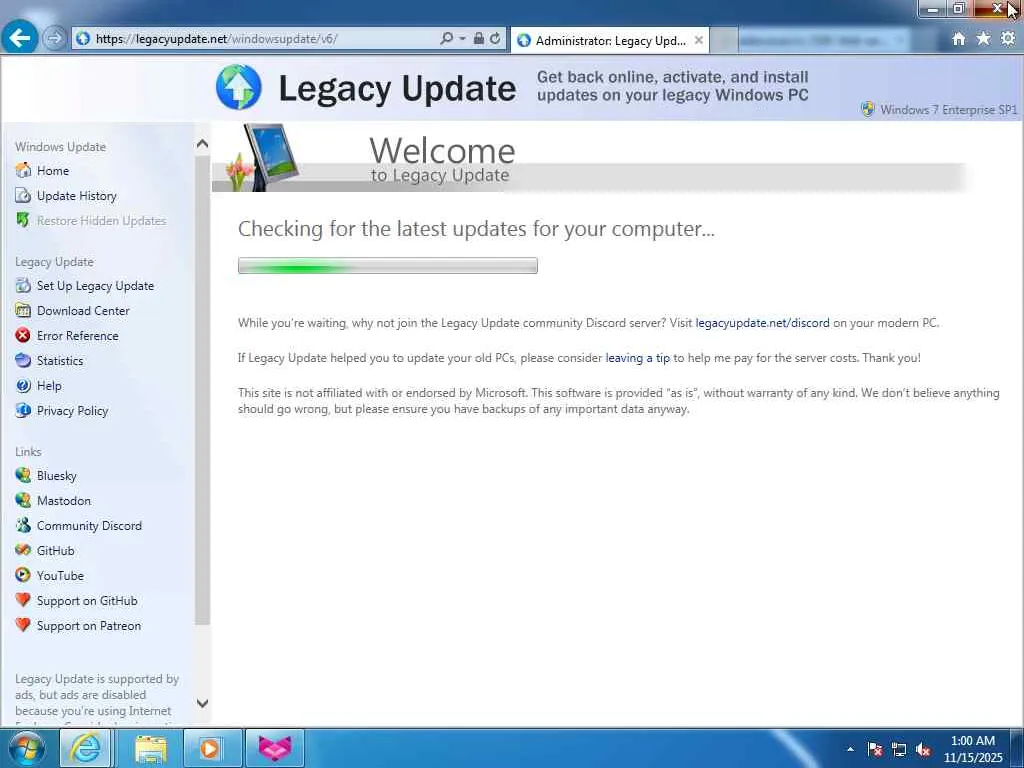This screenshot has height=768, width=1024.
Task: Open the Privacy Policy link
Action: coord(72,411)
